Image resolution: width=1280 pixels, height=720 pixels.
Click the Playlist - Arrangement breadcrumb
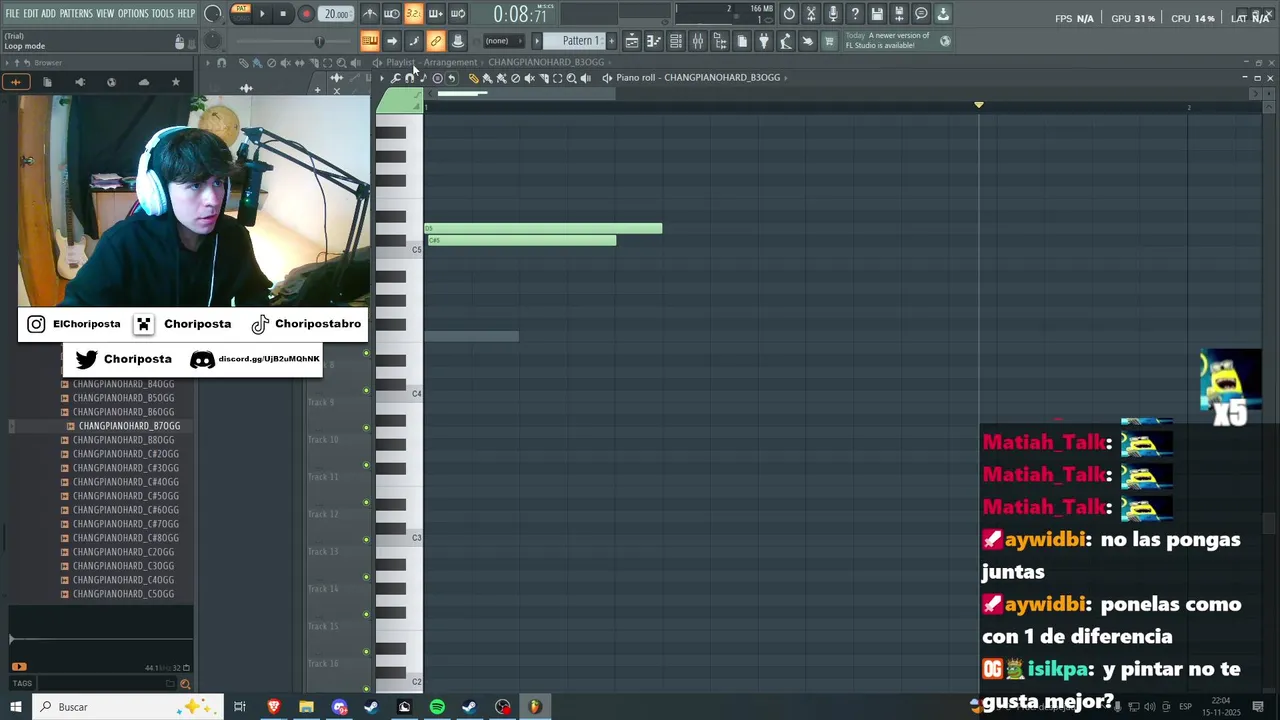tap(432, 62)
